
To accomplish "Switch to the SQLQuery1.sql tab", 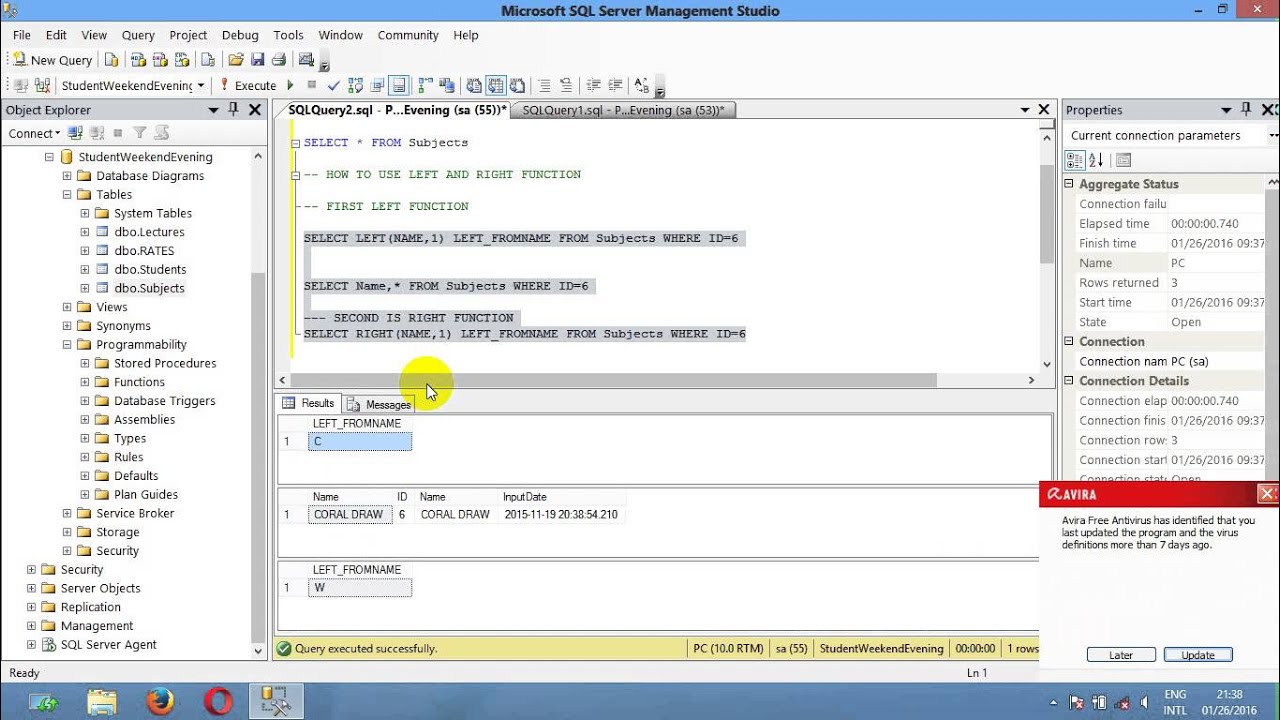I will click(x=623, y=110).
